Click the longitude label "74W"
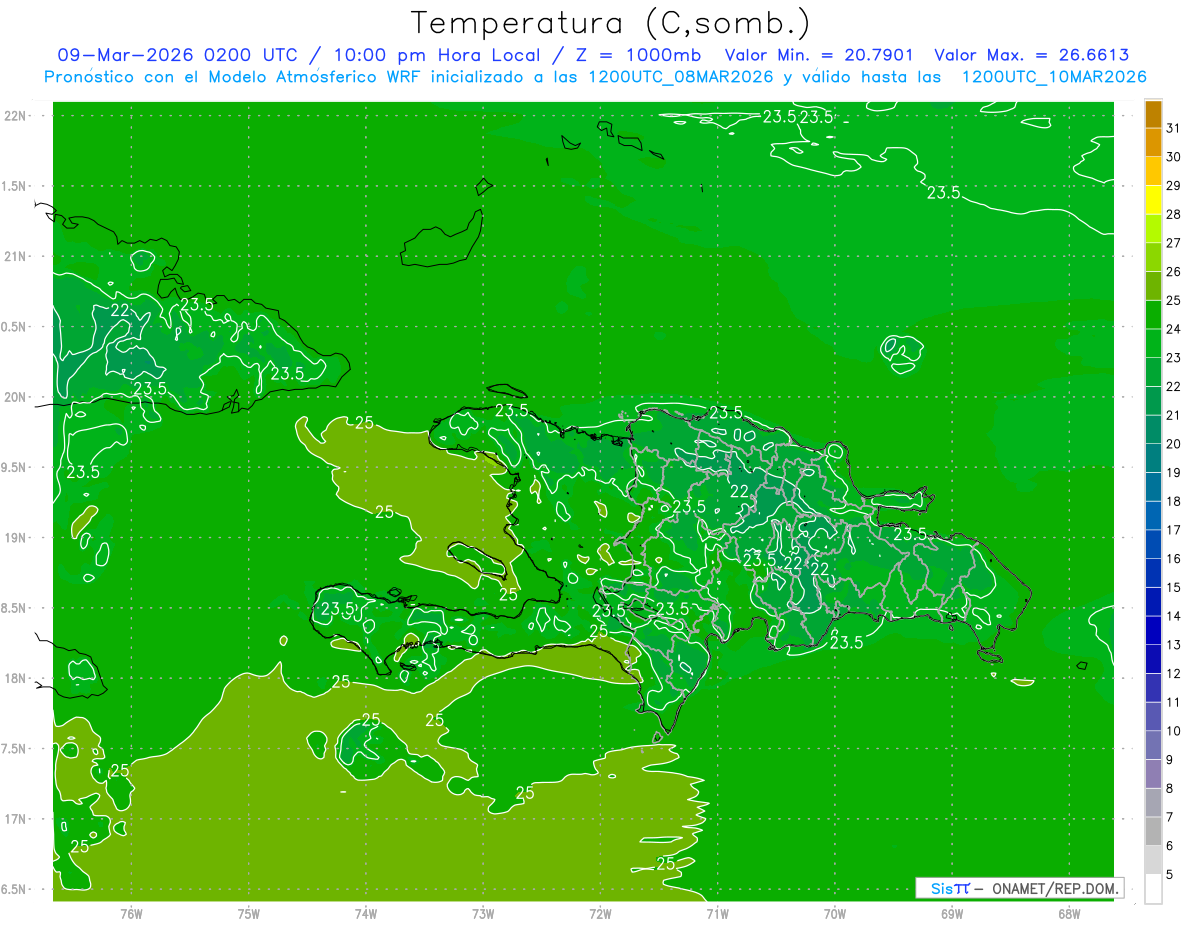1200x927 pixels. click(x=365, y=913)
